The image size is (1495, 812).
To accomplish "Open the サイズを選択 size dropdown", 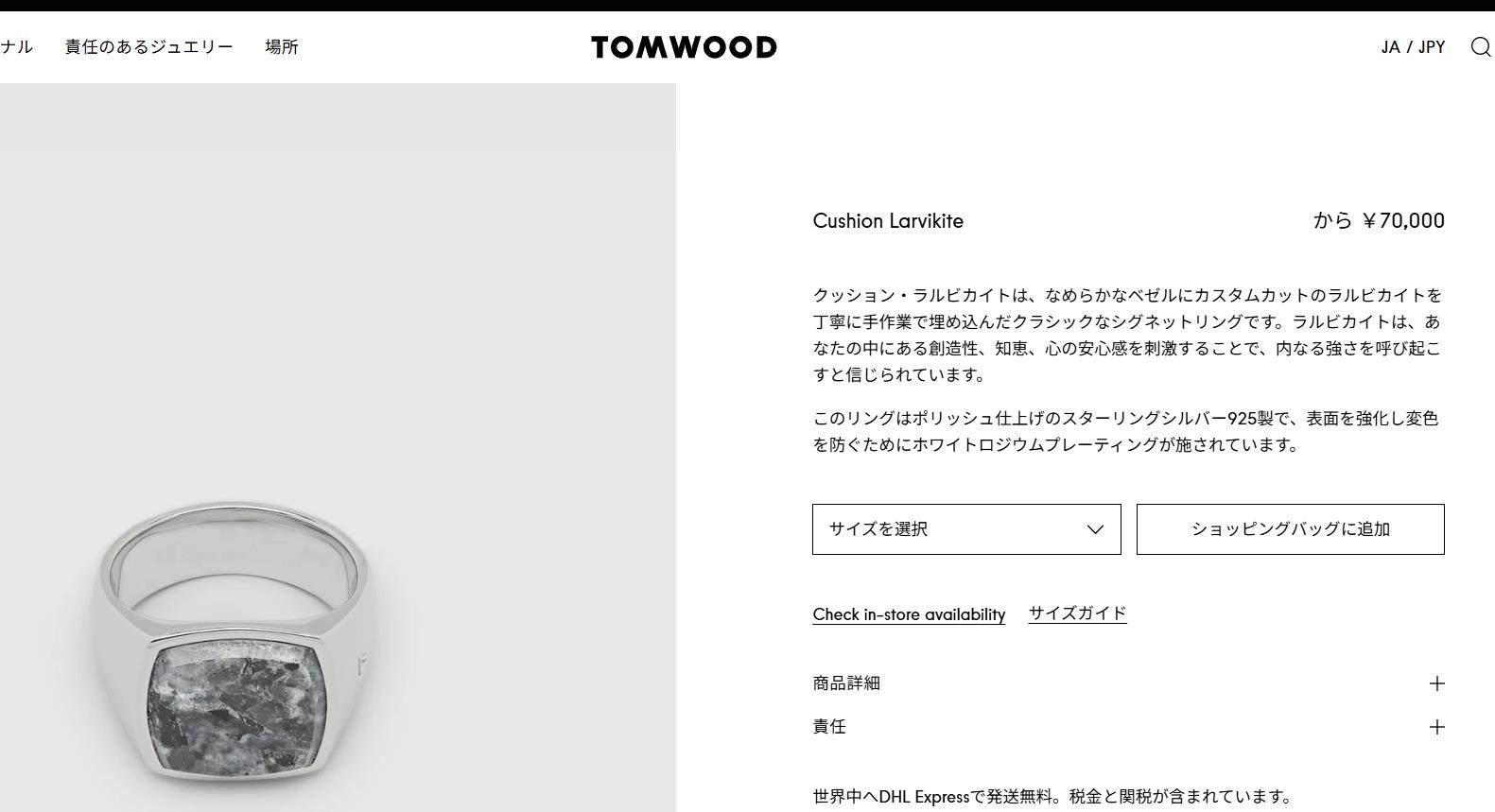I will pyautogui.click(x=966, y=529).
